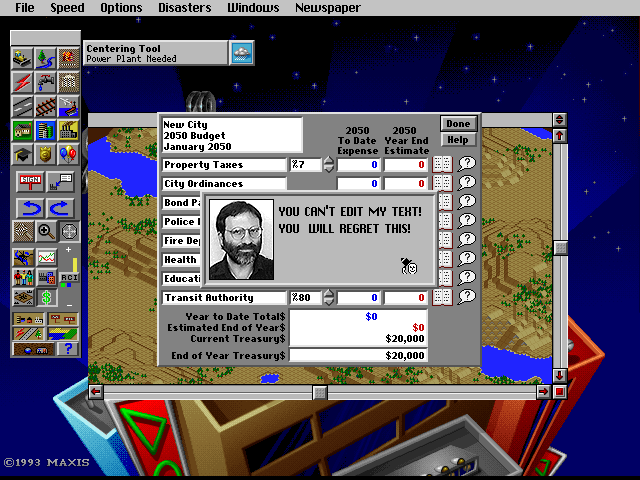
Task: Ask advisor about City Ordinances
Action: tap(467, 183)
